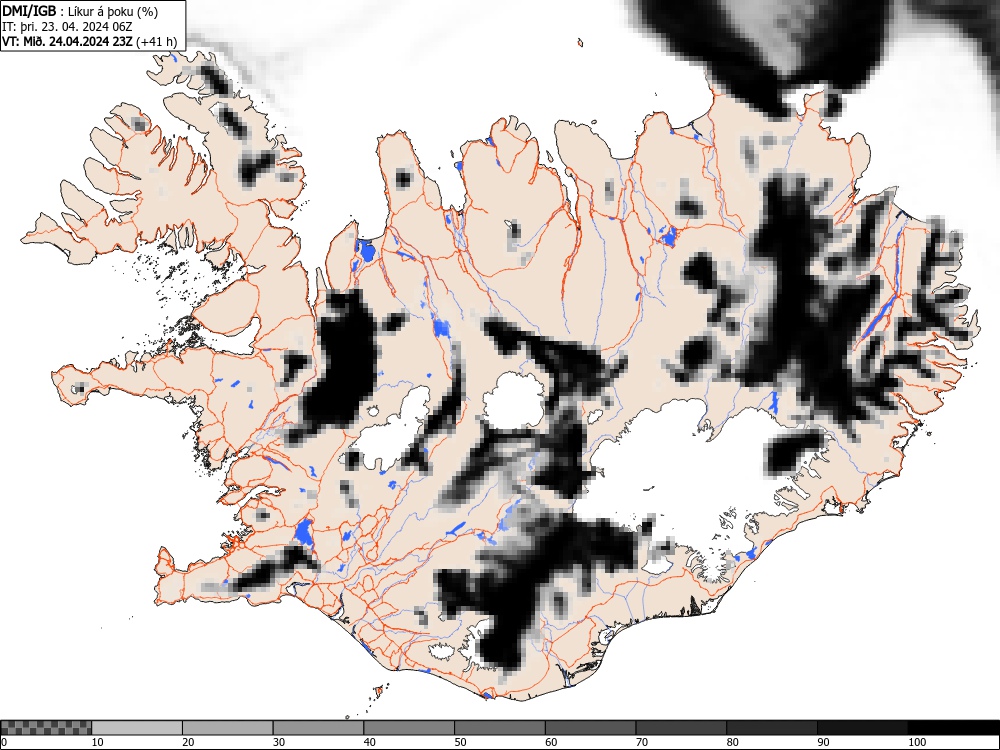Click the '(+41 h)' forecast offset text
The image size is (1000, 750).
[x=156, y=42]
